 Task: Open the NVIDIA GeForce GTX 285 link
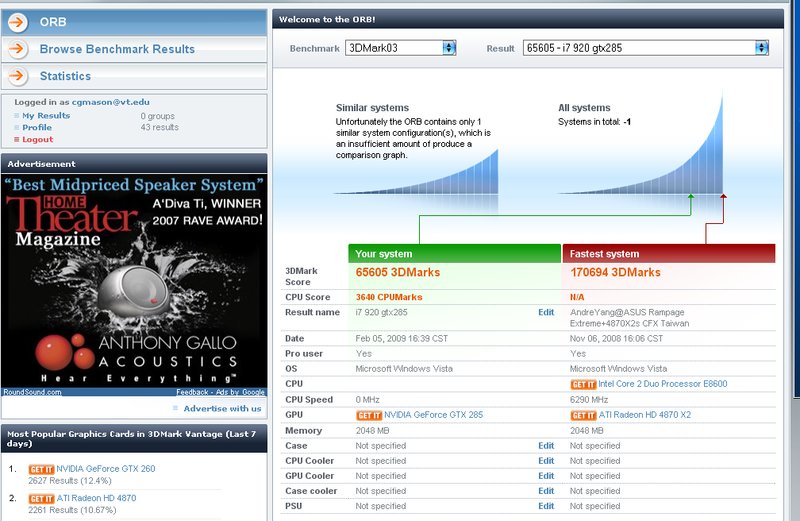click(x=433, y=415)
